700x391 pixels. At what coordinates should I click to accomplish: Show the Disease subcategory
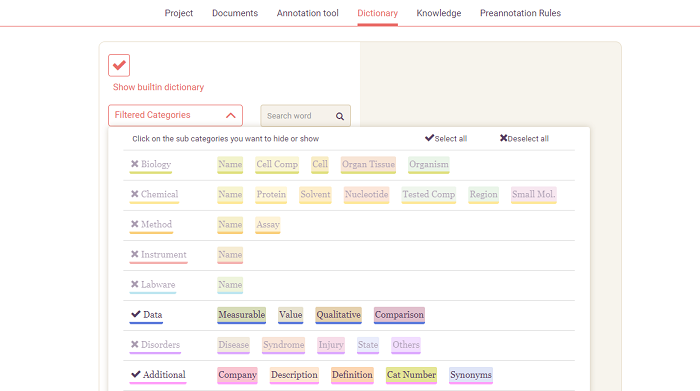(233, 345)
